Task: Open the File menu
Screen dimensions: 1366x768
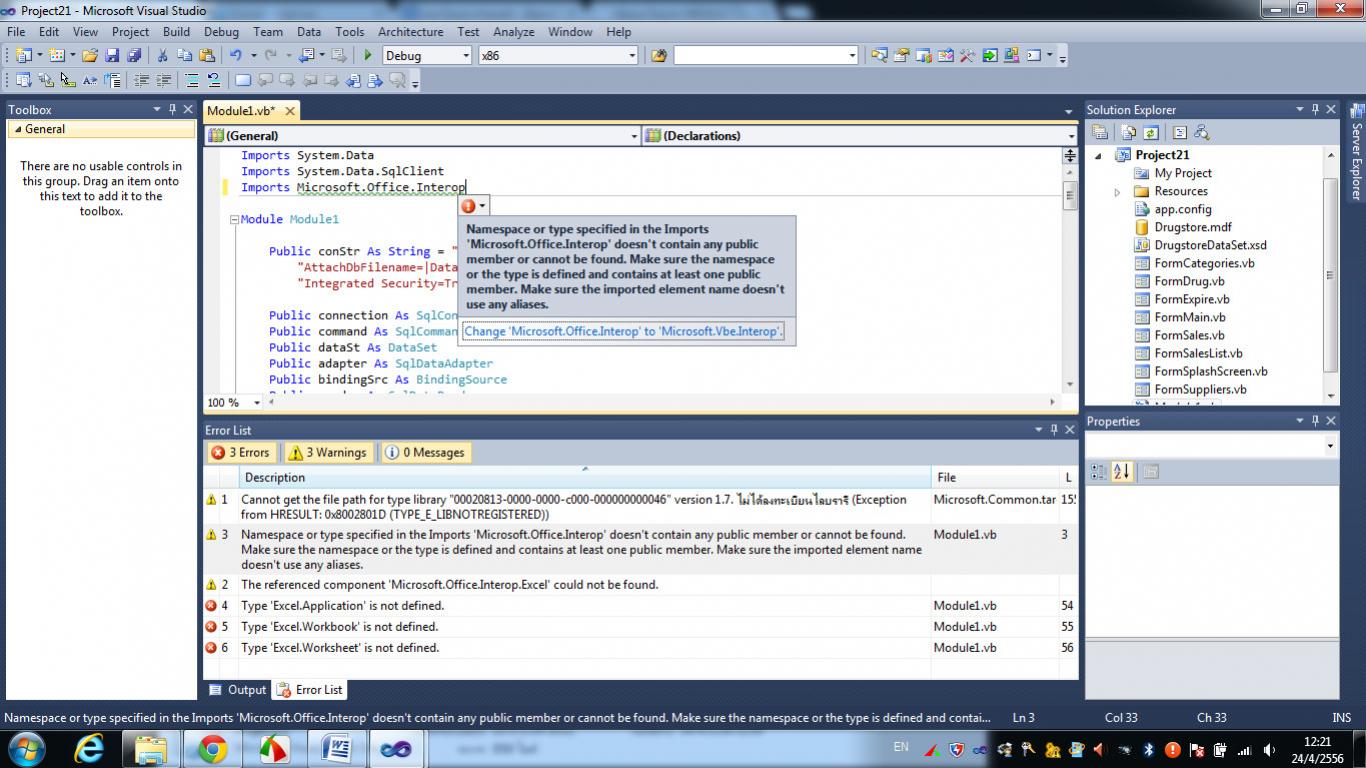Action: [16, 32]
